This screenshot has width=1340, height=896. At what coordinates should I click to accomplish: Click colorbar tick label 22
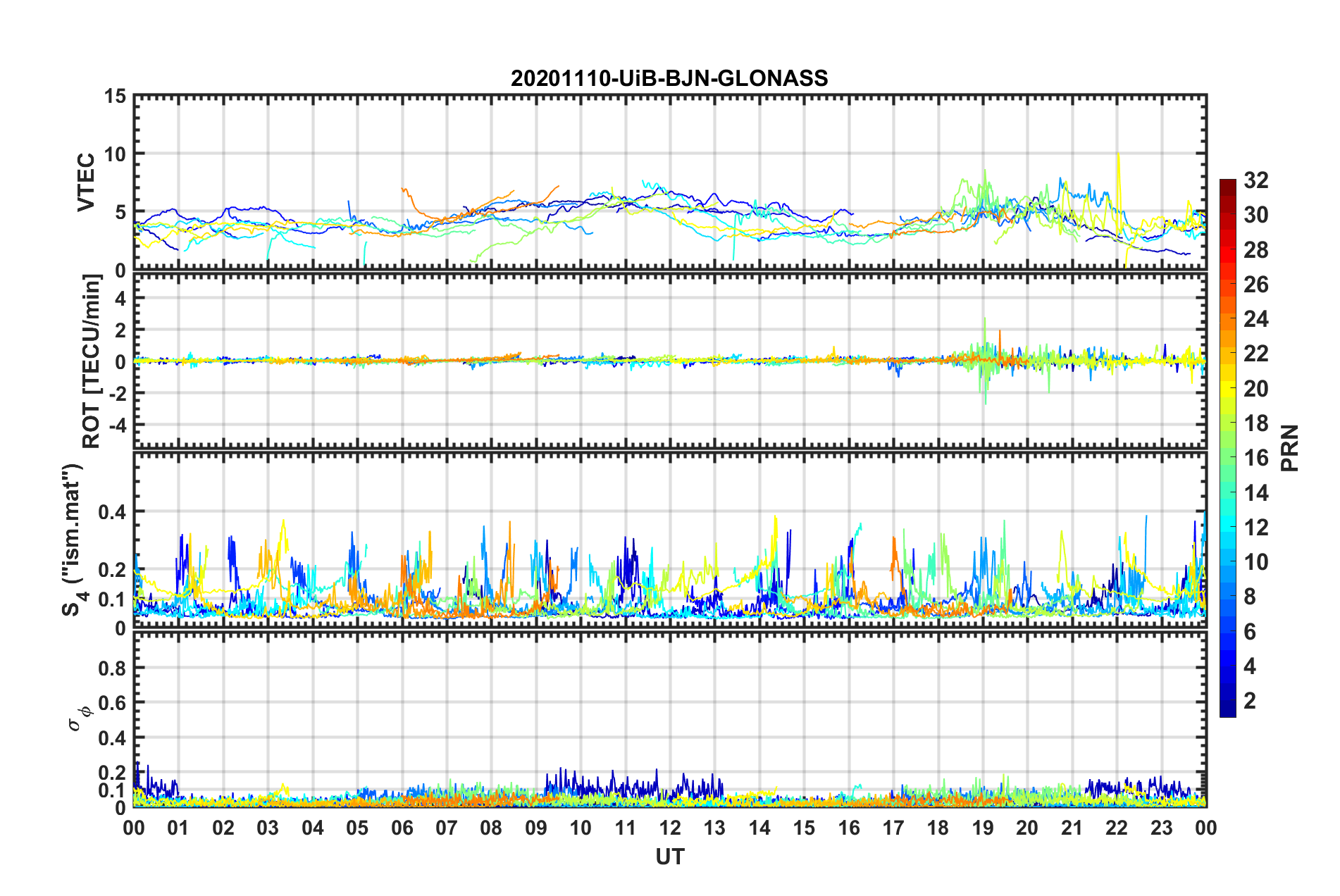(x=1255, y=354)
